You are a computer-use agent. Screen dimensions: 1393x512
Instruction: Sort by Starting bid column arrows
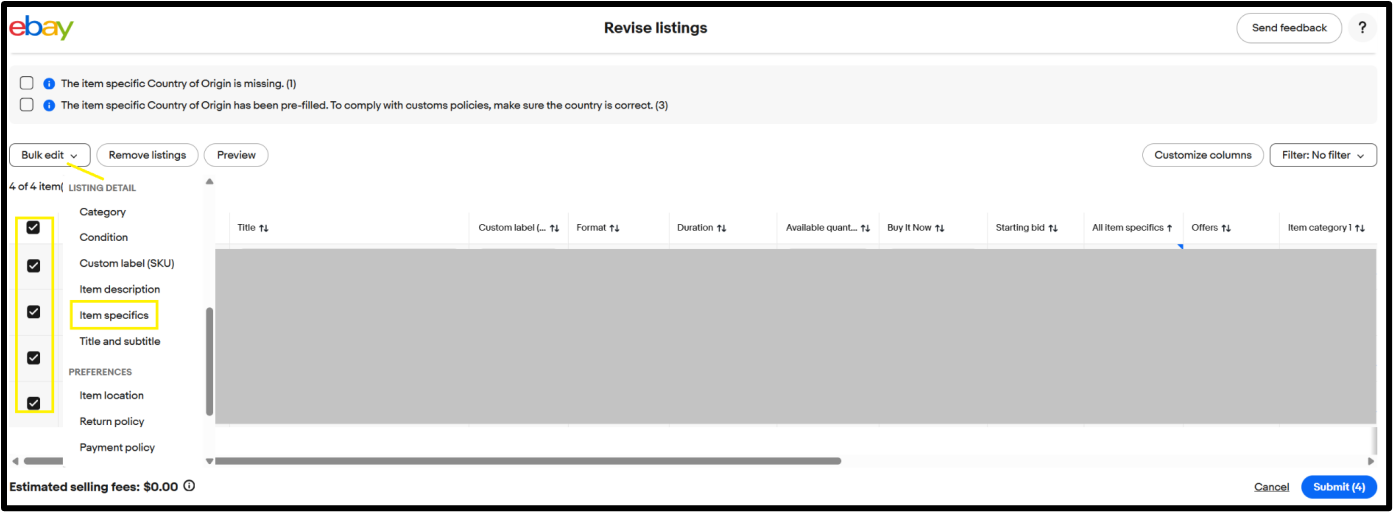1053,228
